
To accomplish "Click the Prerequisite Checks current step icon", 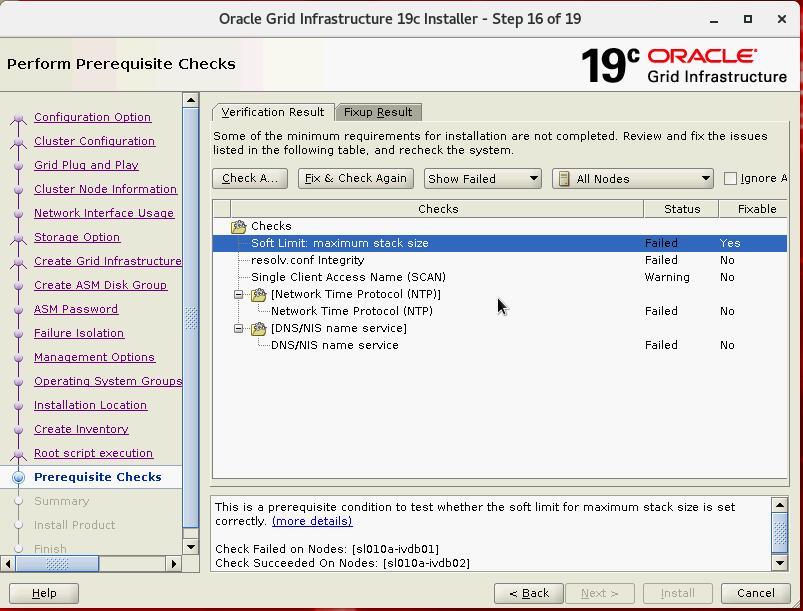I will (18, 478).
